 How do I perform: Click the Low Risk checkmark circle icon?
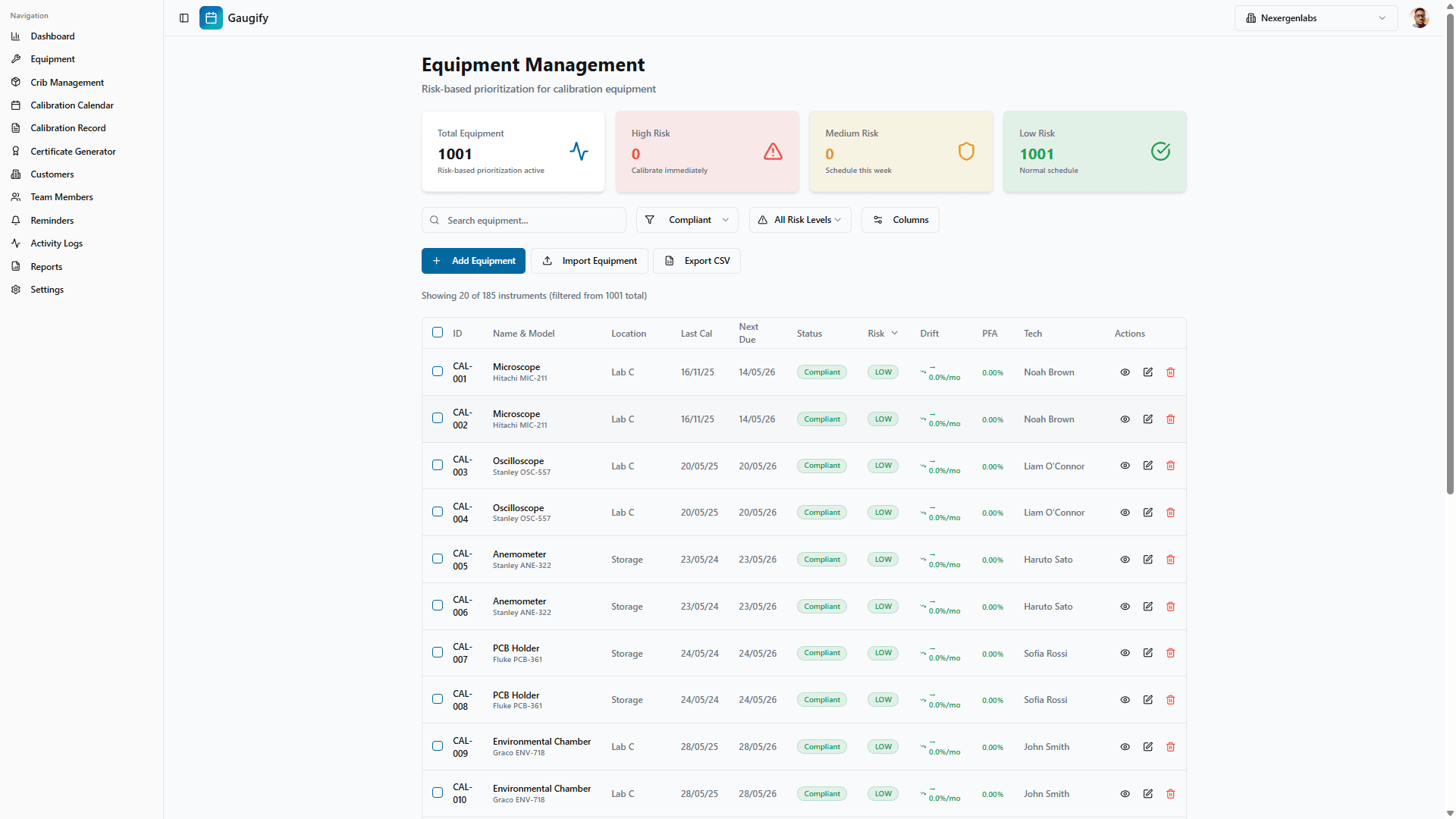[x=1160, y=152]
